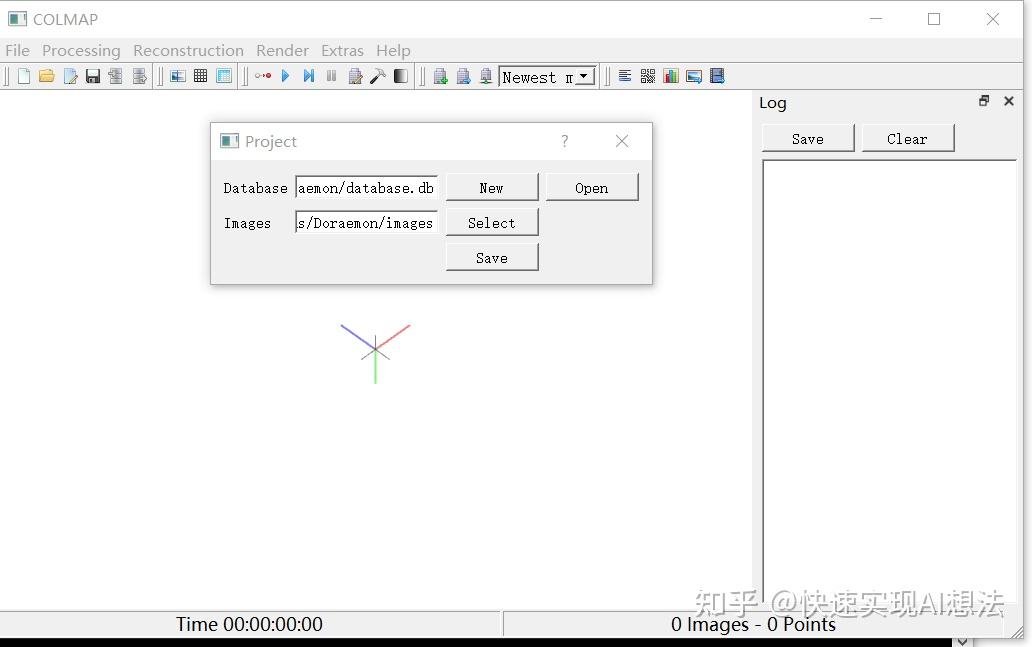Open database management
This screenshot has height=647, width=1032.
[x=224, y=75]
